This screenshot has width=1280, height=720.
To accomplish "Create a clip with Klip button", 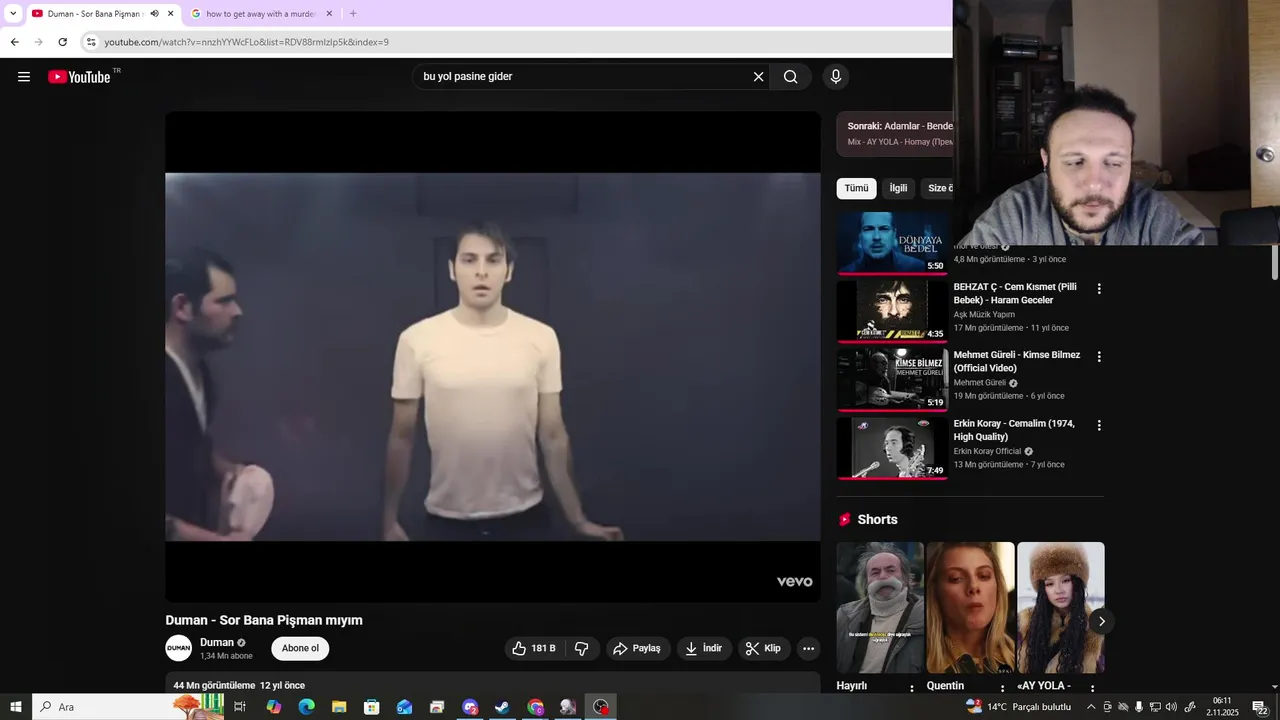I will 764,648.
